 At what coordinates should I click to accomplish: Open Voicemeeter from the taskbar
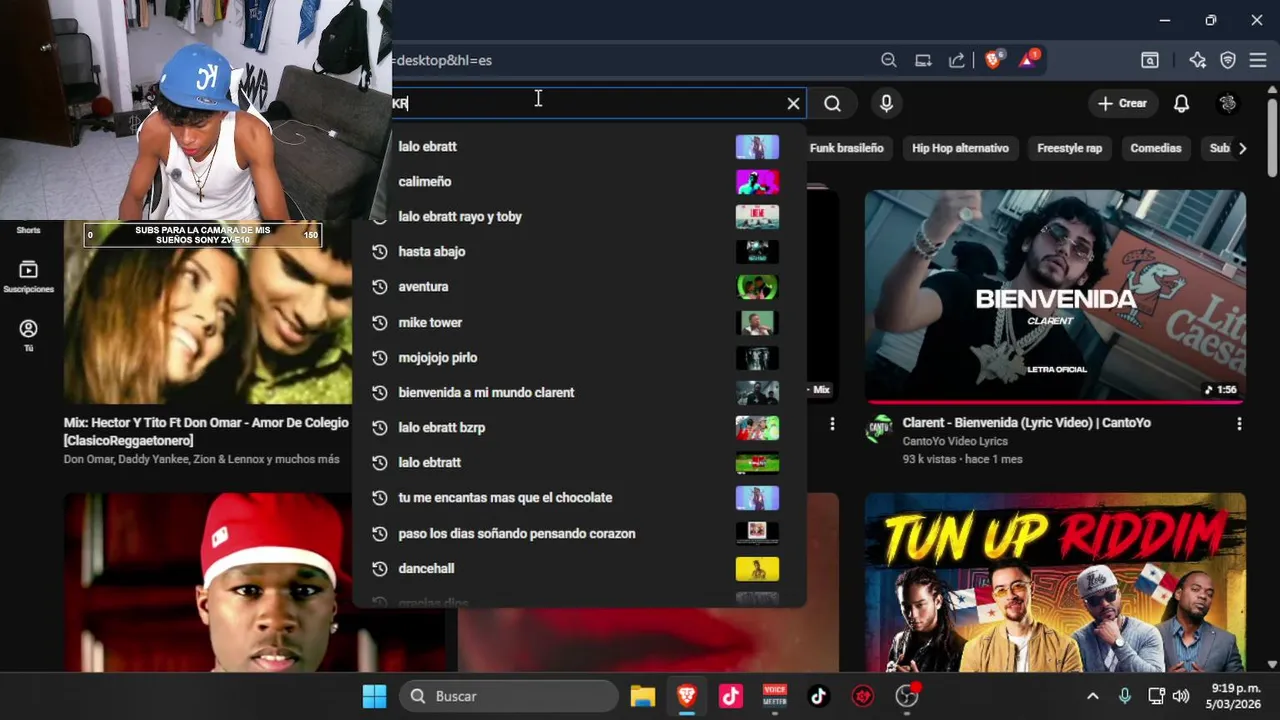775,696
